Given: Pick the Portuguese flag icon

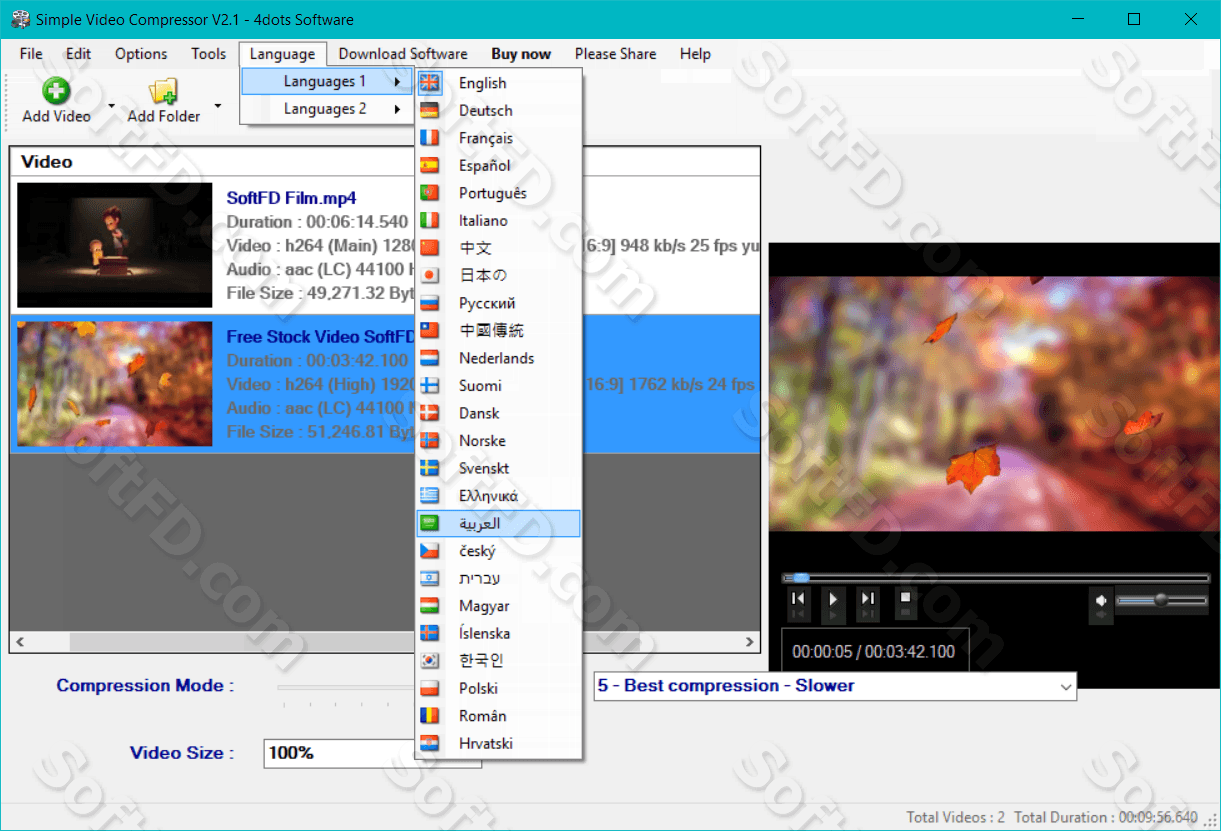Looking at the screenshot, I should coord(430,193).
